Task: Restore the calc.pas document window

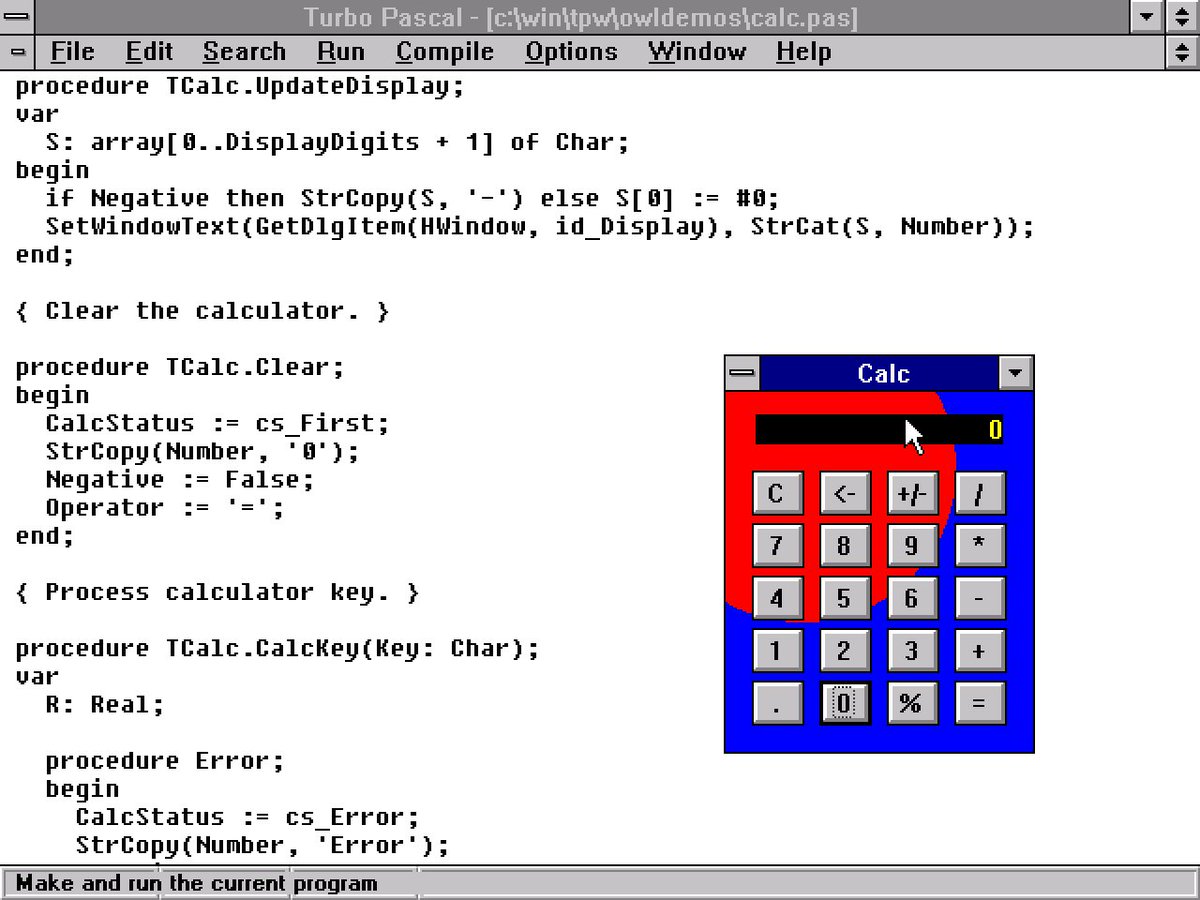Action: pos(1182,52)
